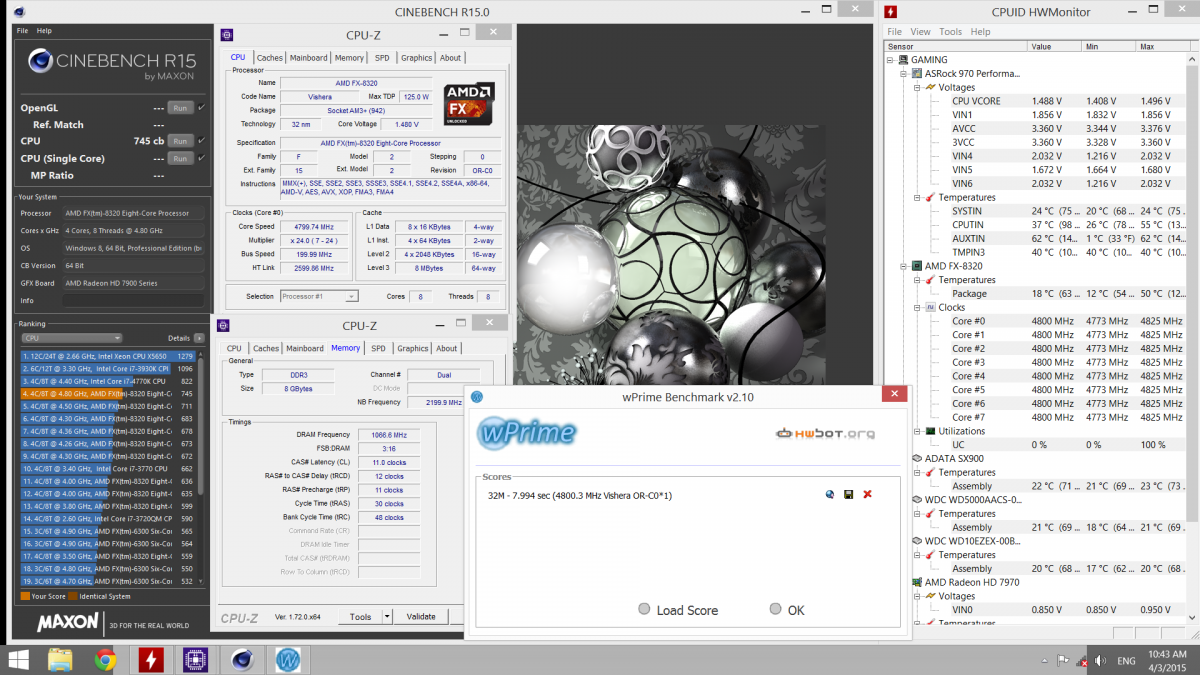This screenshot has height=675, width=1200.
Task: Click the Action Center flag tray icon
Action: 1062,660
